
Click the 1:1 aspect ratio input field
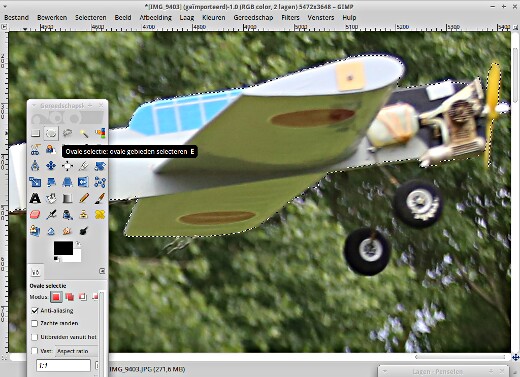point(63,365)
